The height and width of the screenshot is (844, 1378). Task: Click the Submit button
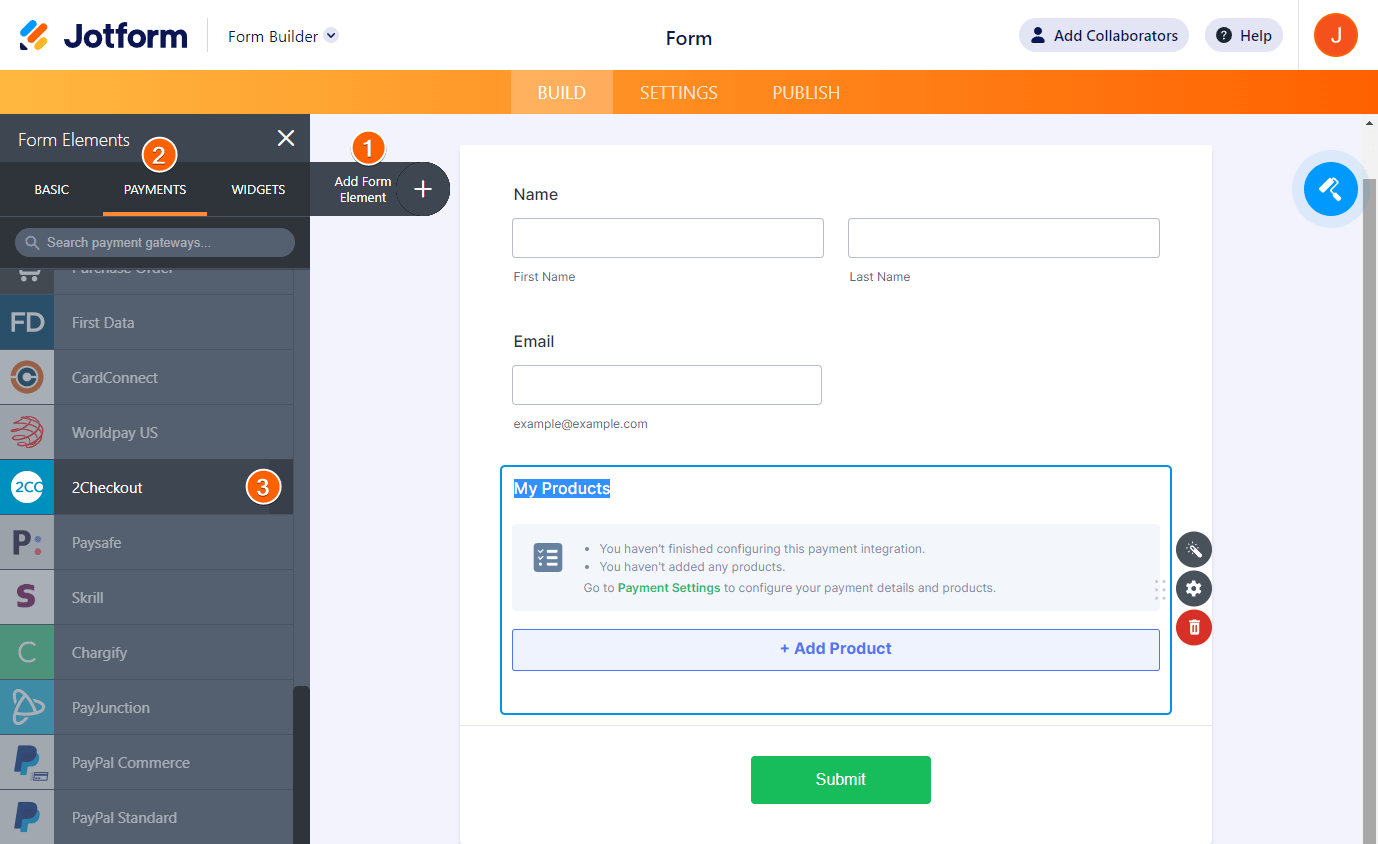pos(841,780)
